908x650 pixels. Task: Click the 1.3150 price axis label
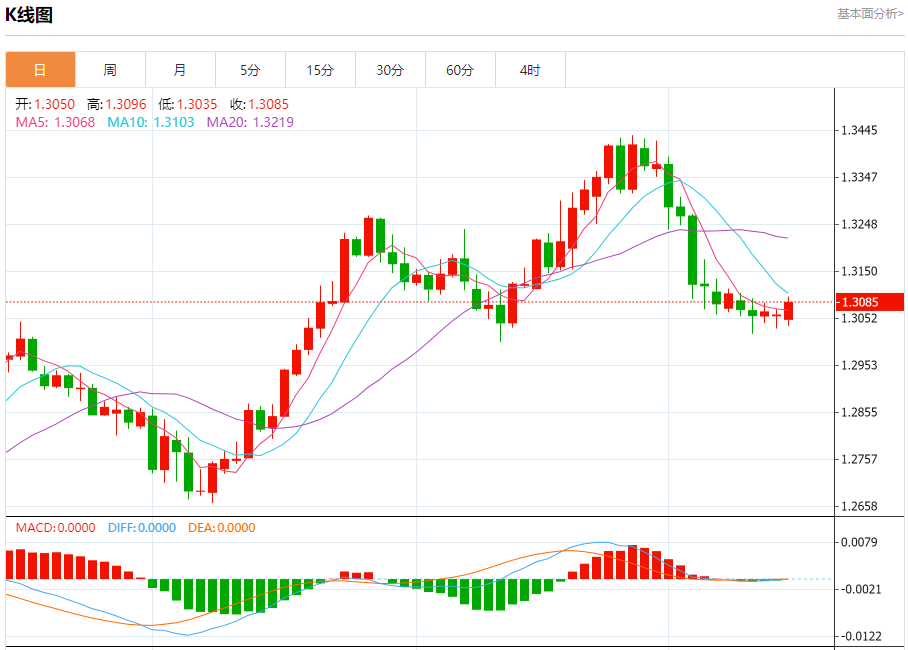click(859, 271)
